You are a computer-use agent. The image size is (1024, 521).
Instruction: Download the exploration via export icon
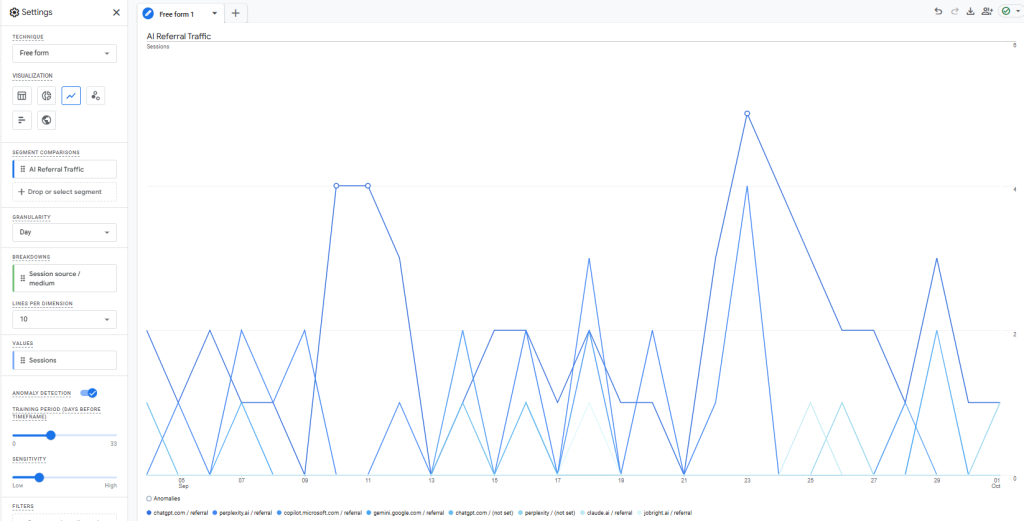click(970, 11)
